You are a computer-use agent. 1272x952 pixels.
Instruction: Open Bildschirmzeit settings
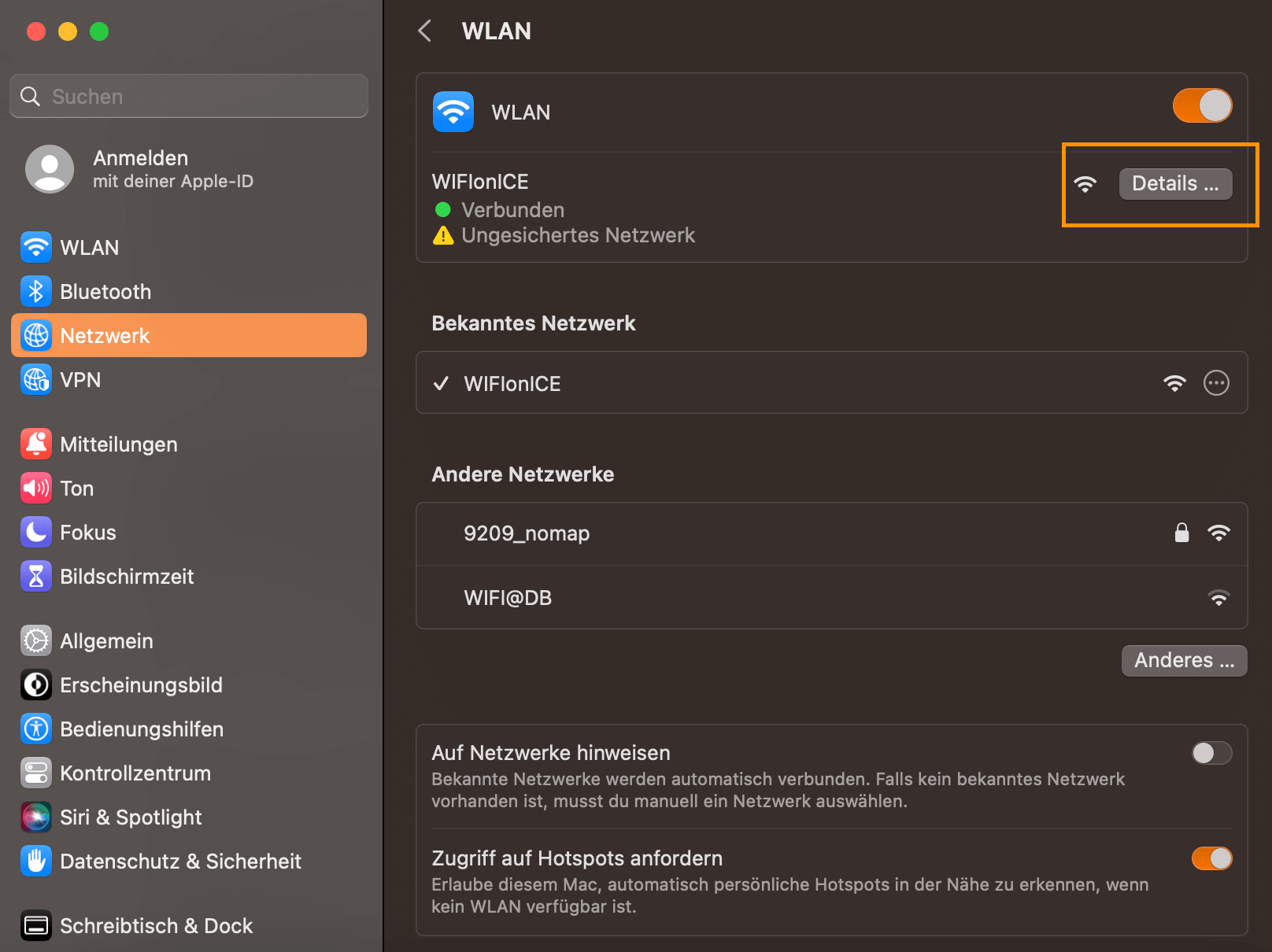[35, 576]
